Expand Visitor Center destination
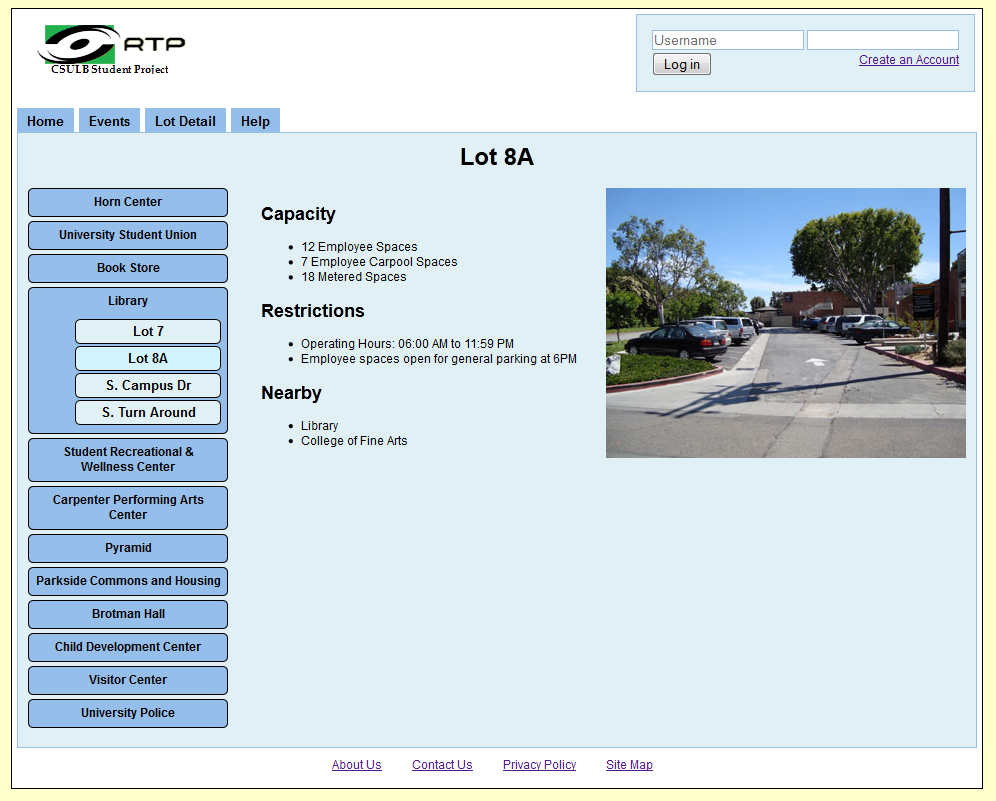Image resolution: width=996 pixels, height=801 pixels. click(128, 680)
